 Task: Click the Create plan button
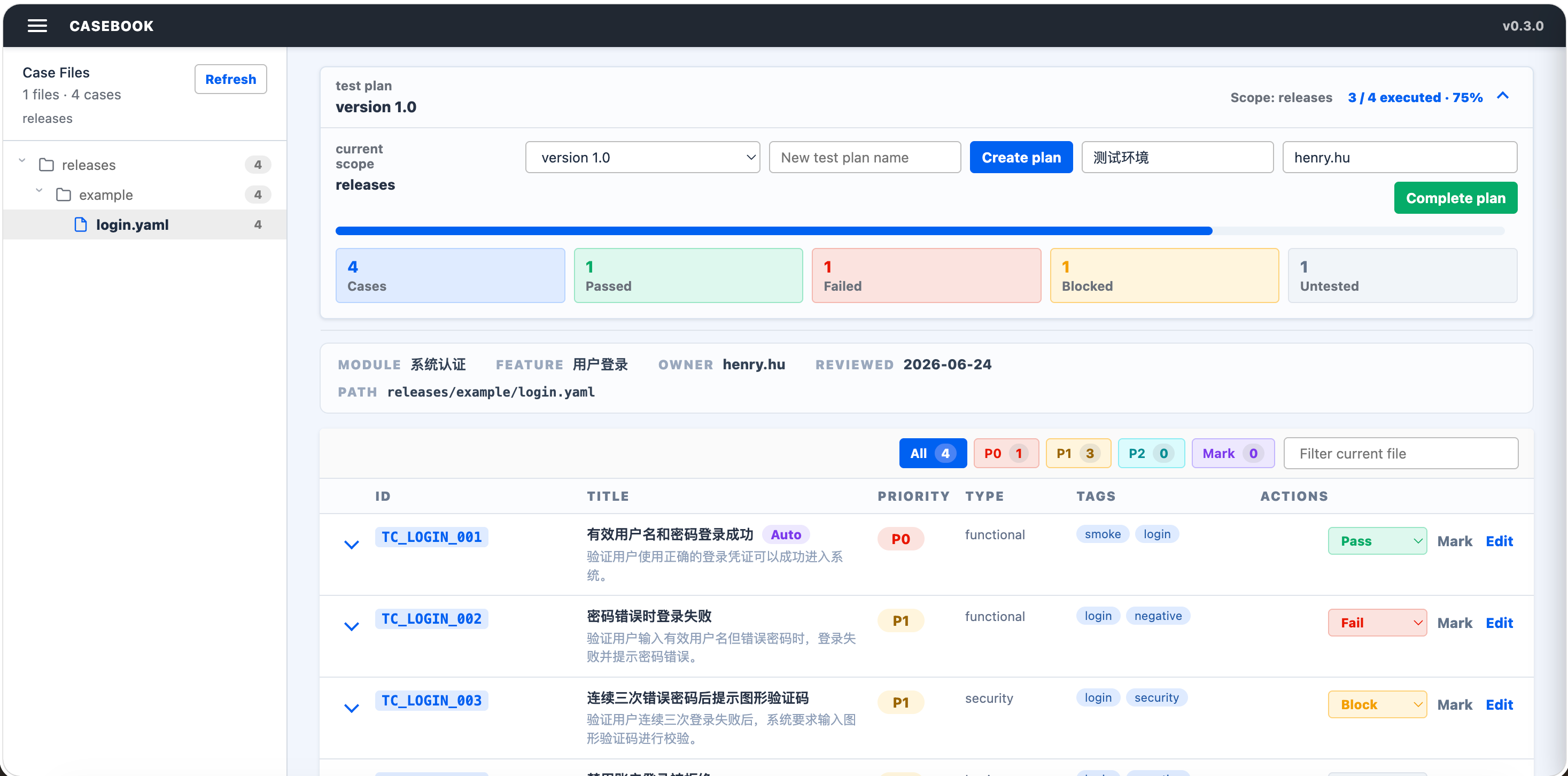pyautogui.click(x=1021, y=158)
